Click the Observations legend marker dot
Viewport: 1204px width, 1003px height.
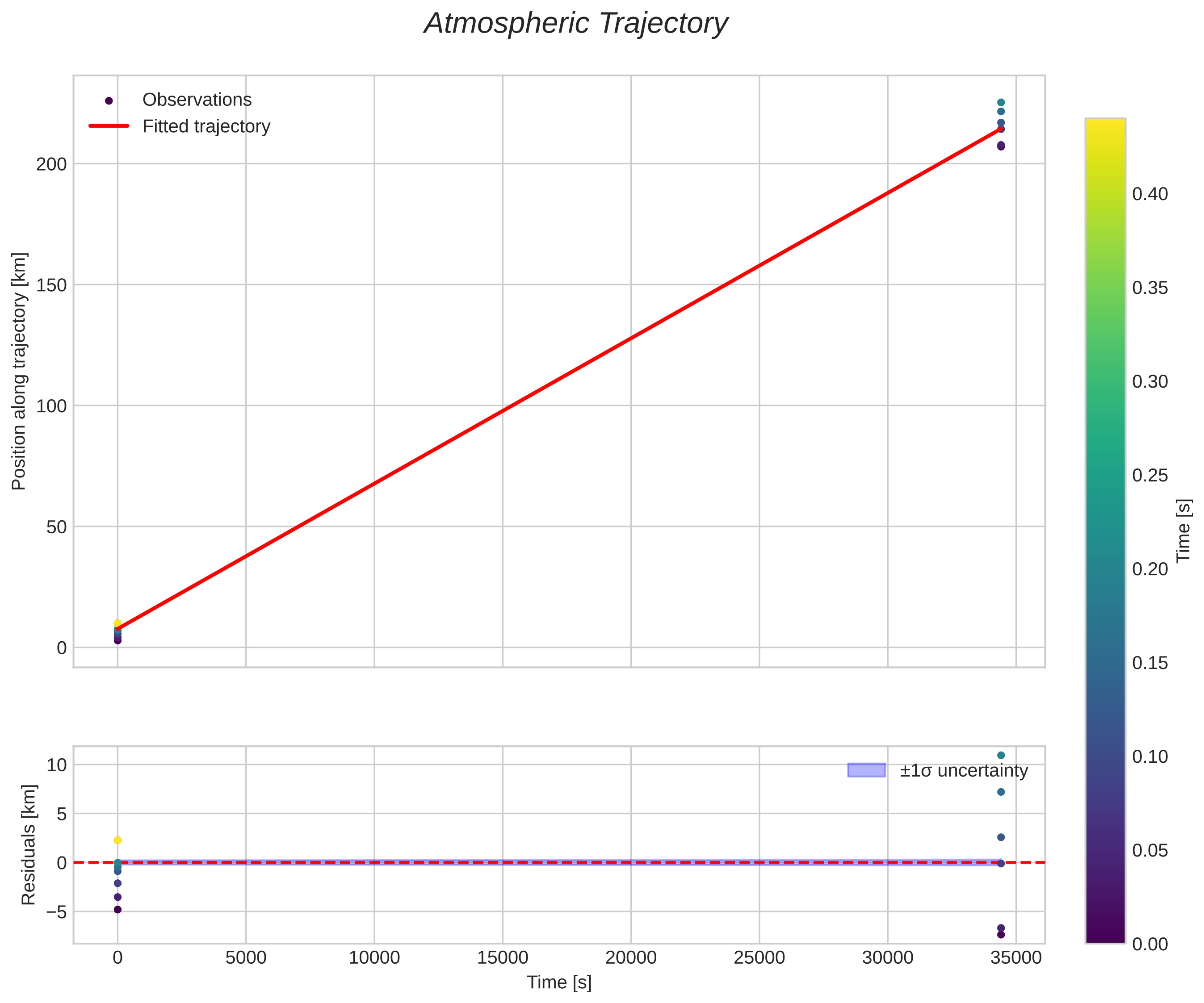(x=109, y=101)
